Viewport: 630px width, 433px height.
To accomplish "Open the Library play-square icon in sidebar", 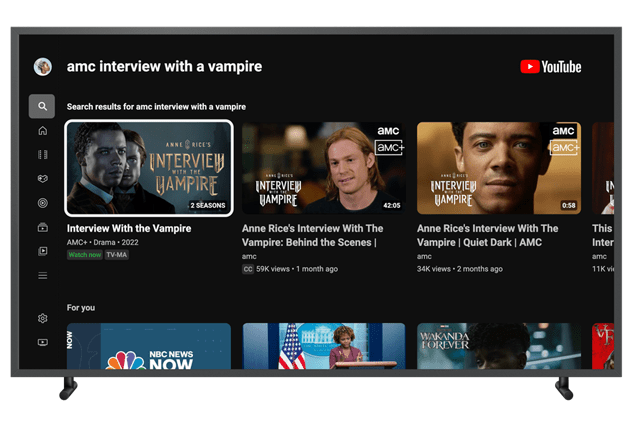I will (x=42, y=252).
